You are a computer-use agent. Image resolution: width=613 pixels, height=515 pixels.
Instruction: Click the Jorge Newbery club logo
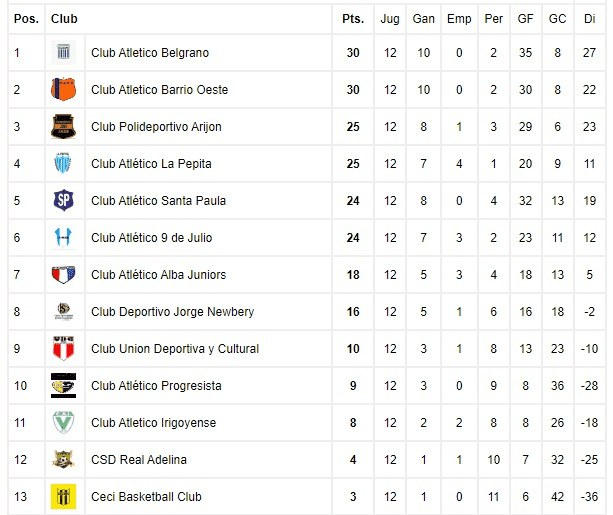tap(63, 311)
